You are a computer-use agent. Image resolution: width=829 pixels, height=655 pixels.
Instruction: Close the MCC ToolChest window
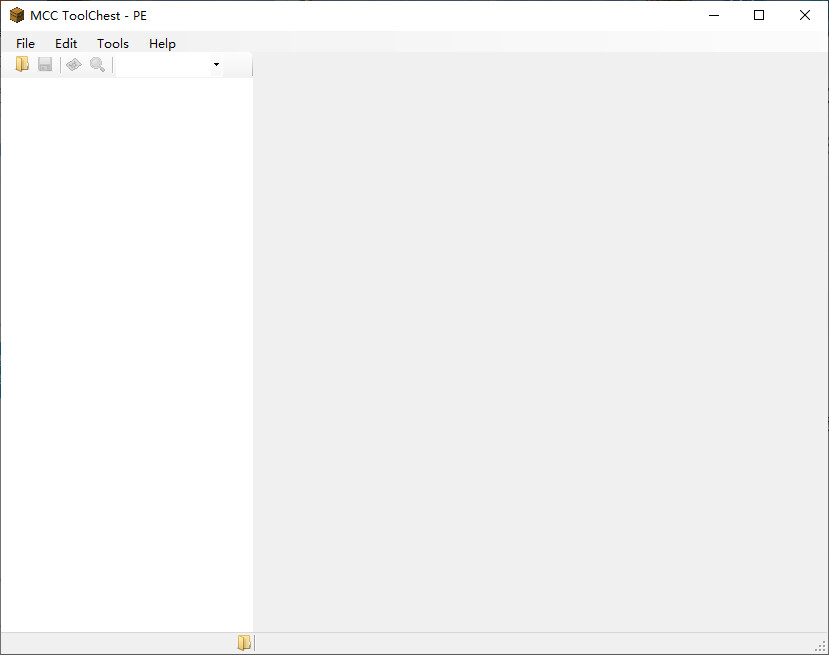click(805, 15)
